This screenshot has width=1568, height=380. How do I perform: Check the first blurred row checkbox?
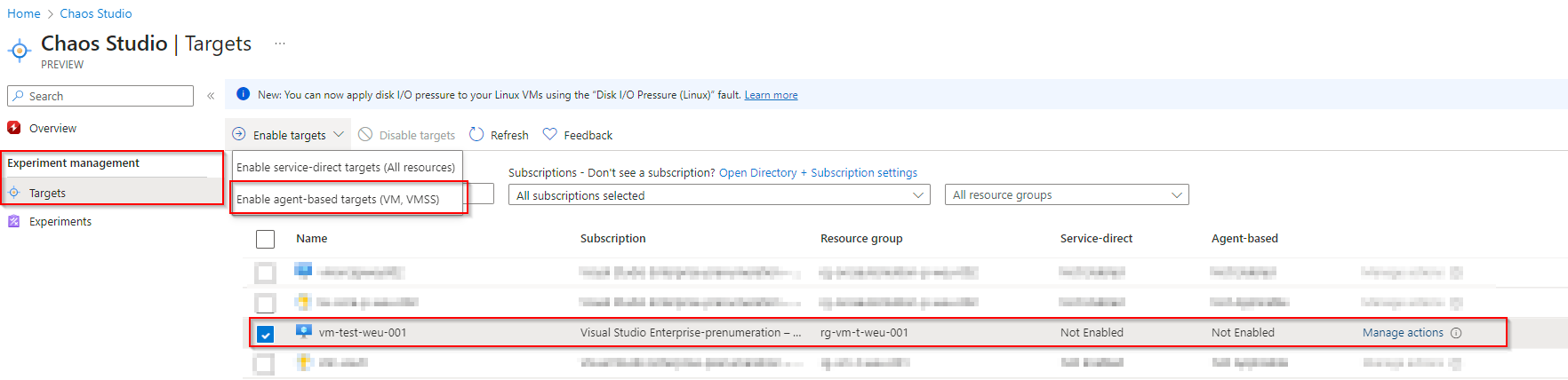click(265, 273)
